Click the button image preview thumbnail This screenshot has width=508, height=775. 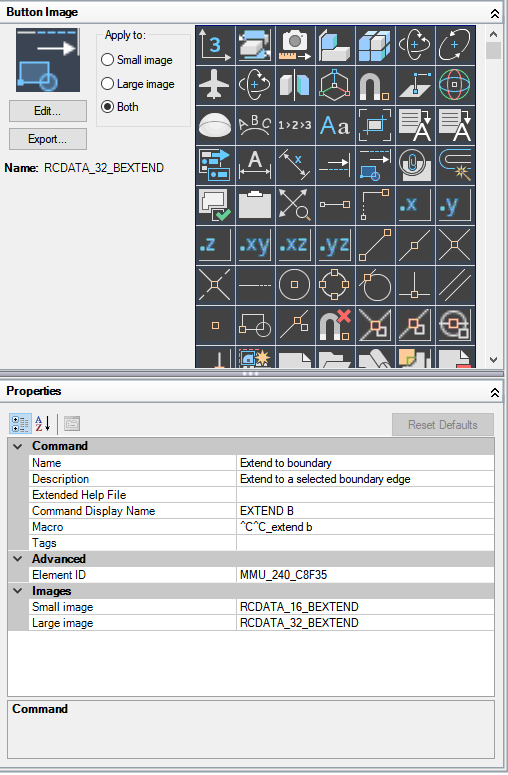[x=48, y=60]
